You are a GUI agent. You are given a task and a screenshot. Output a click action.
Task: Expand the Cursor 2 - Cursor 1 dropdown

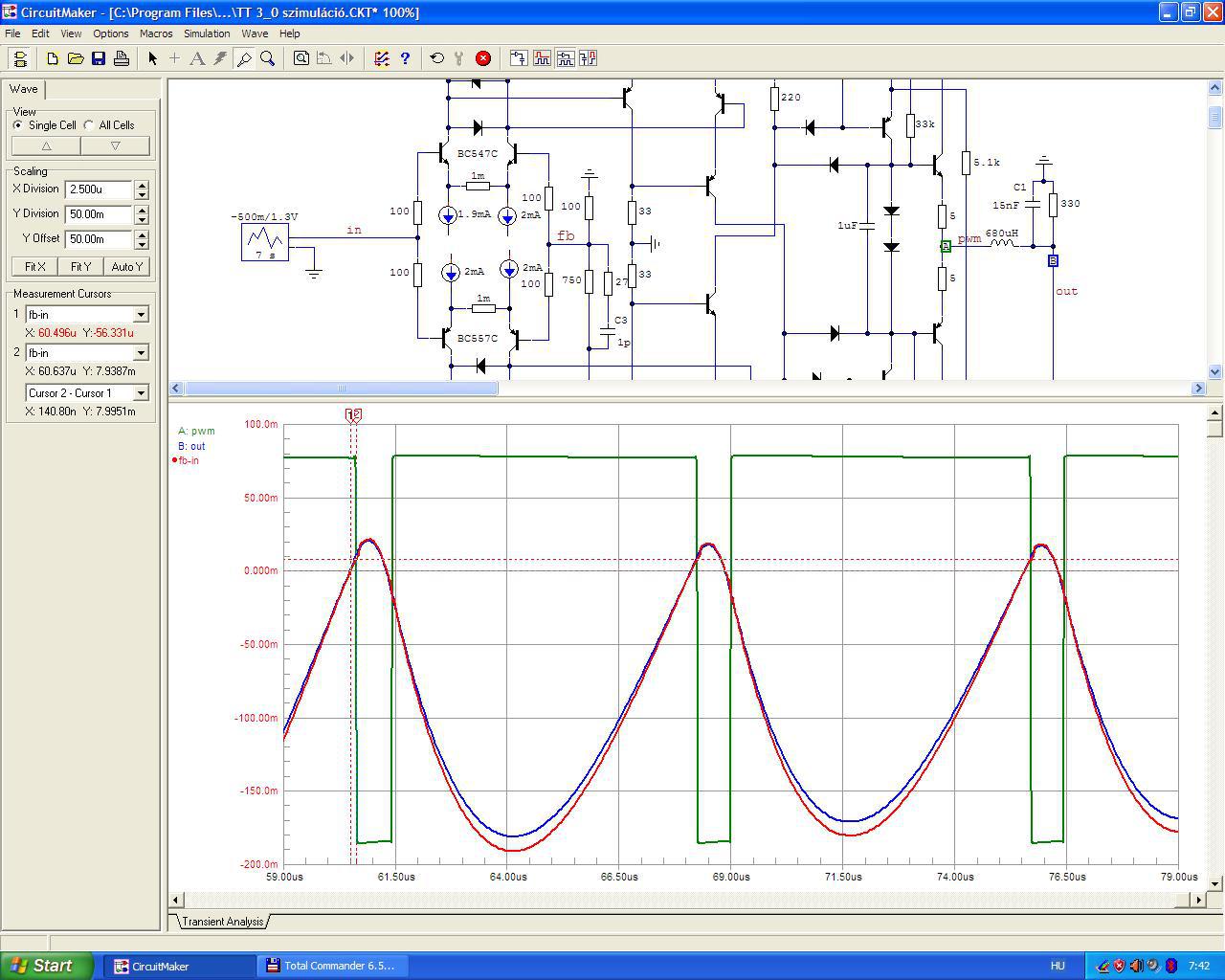tap(141, 393)
